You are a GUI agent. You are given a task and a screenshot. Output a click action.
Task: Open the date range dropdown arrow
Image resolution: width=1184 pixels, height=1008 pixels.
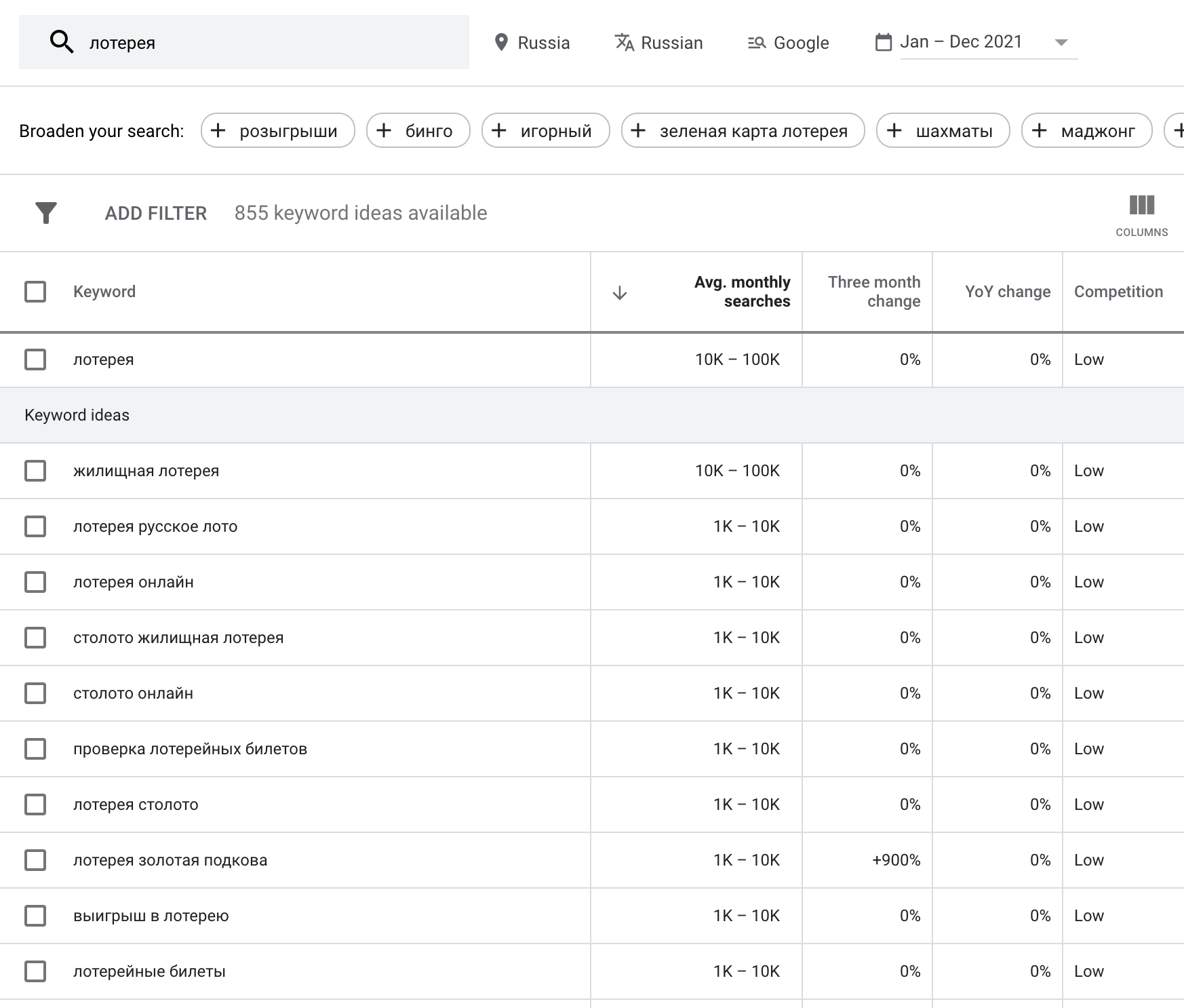pos(1061,43)
